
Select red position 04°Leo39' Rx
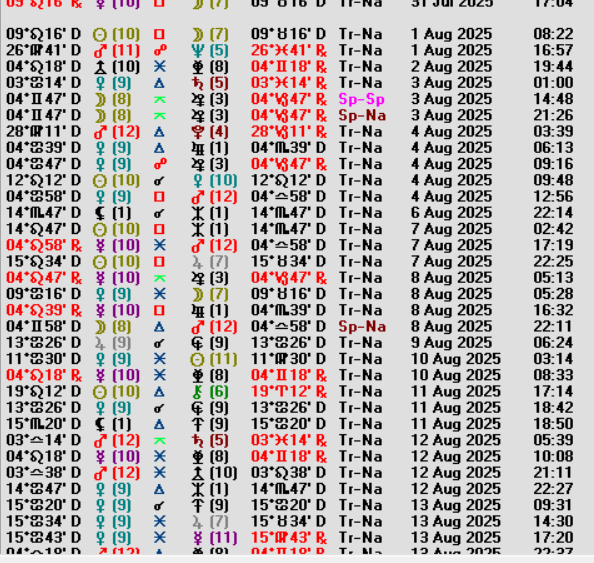[x=44, y=311]
